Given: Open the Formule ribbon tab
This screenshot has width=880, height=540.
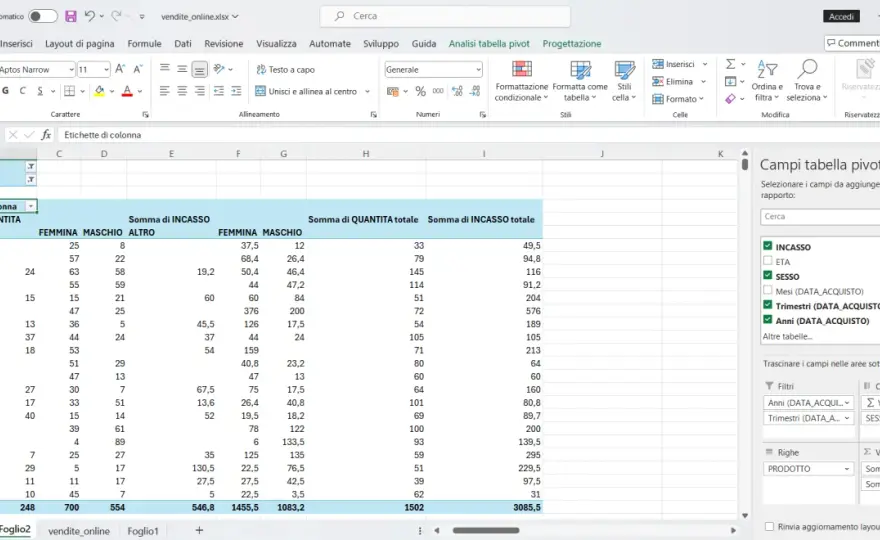Looking at the screenshot, I should click(x=144, y=43).
